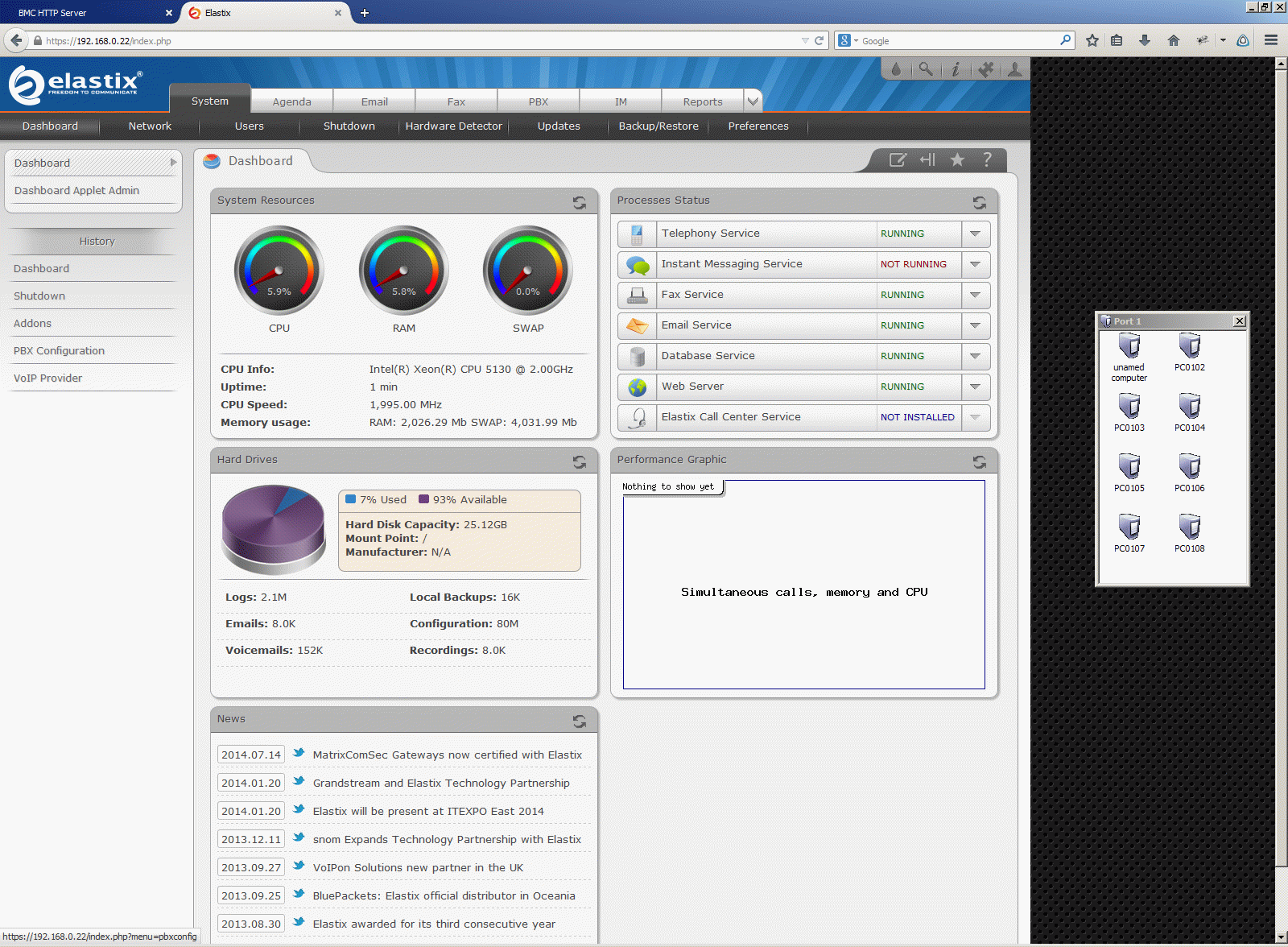This screenshot has height=947, width=1288.
Task: Switch to the Reports tab
Action: click(703, 101)
